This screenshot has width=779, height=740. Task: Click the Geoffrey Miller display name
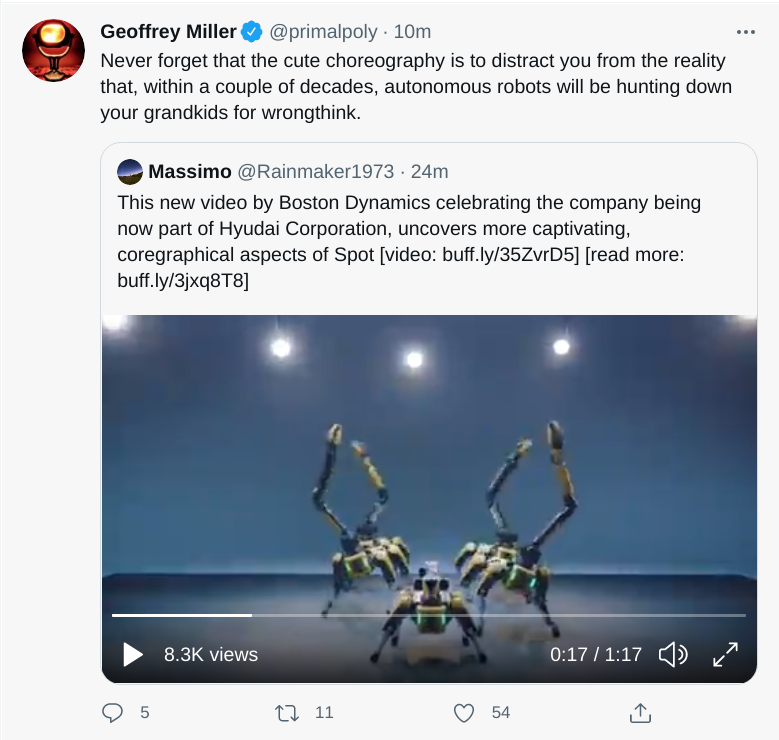[168, 32]
